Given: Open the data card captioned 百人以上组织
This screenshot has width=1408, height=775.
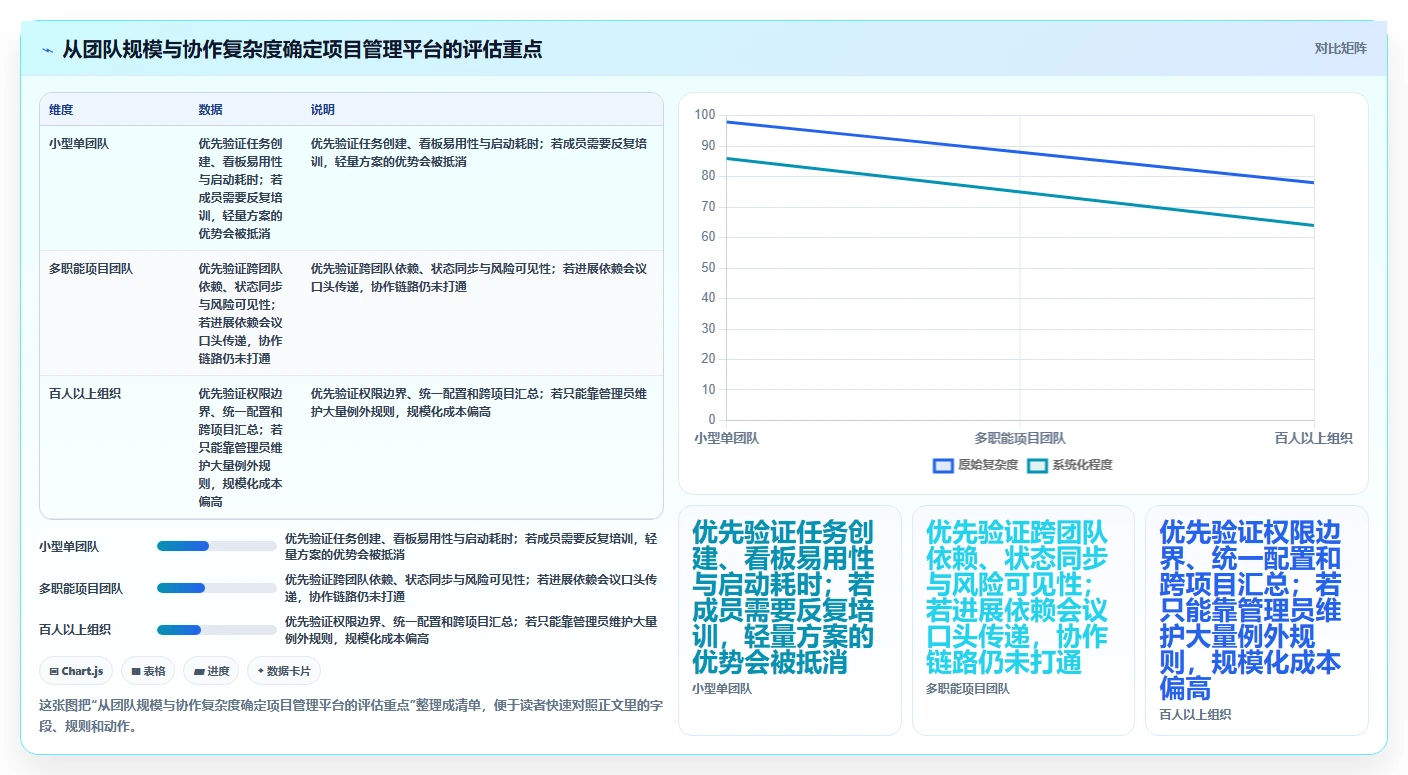Looking at the screenshot, I should pos(1256,620).
